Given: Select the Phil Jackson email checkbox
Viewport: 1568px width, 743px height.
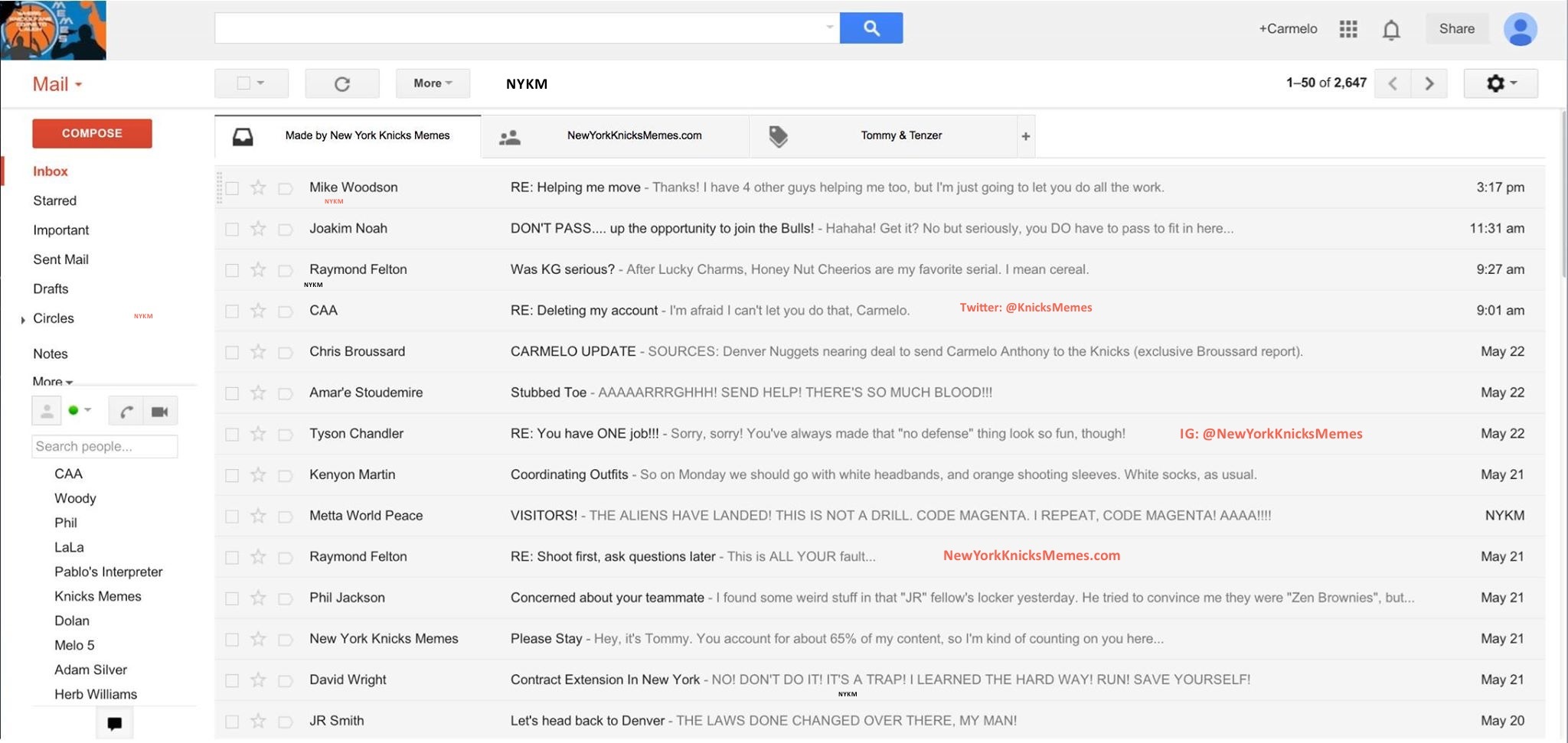Looking at the screenshot, I should coord(232,598).
